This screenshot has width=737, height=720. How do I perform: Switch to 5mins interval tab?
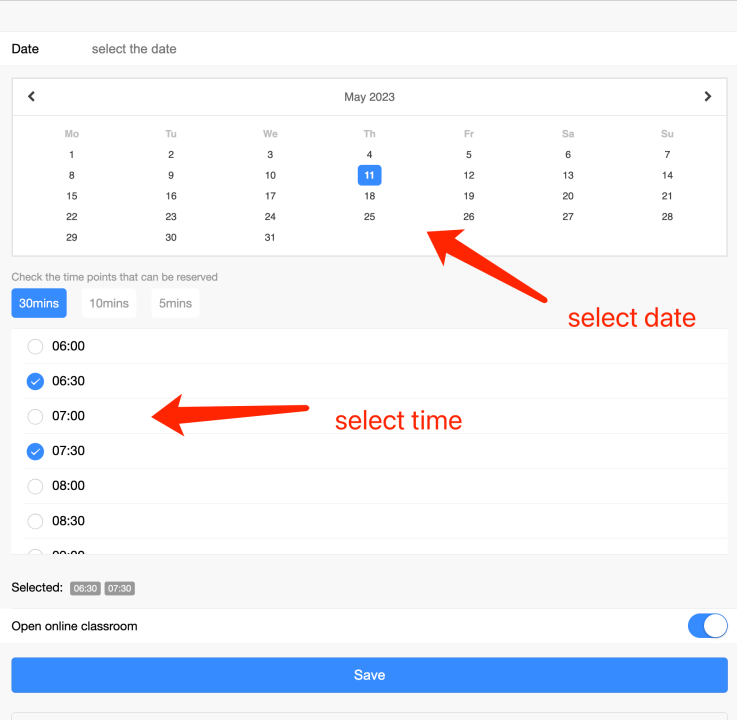tap(175, 303)
